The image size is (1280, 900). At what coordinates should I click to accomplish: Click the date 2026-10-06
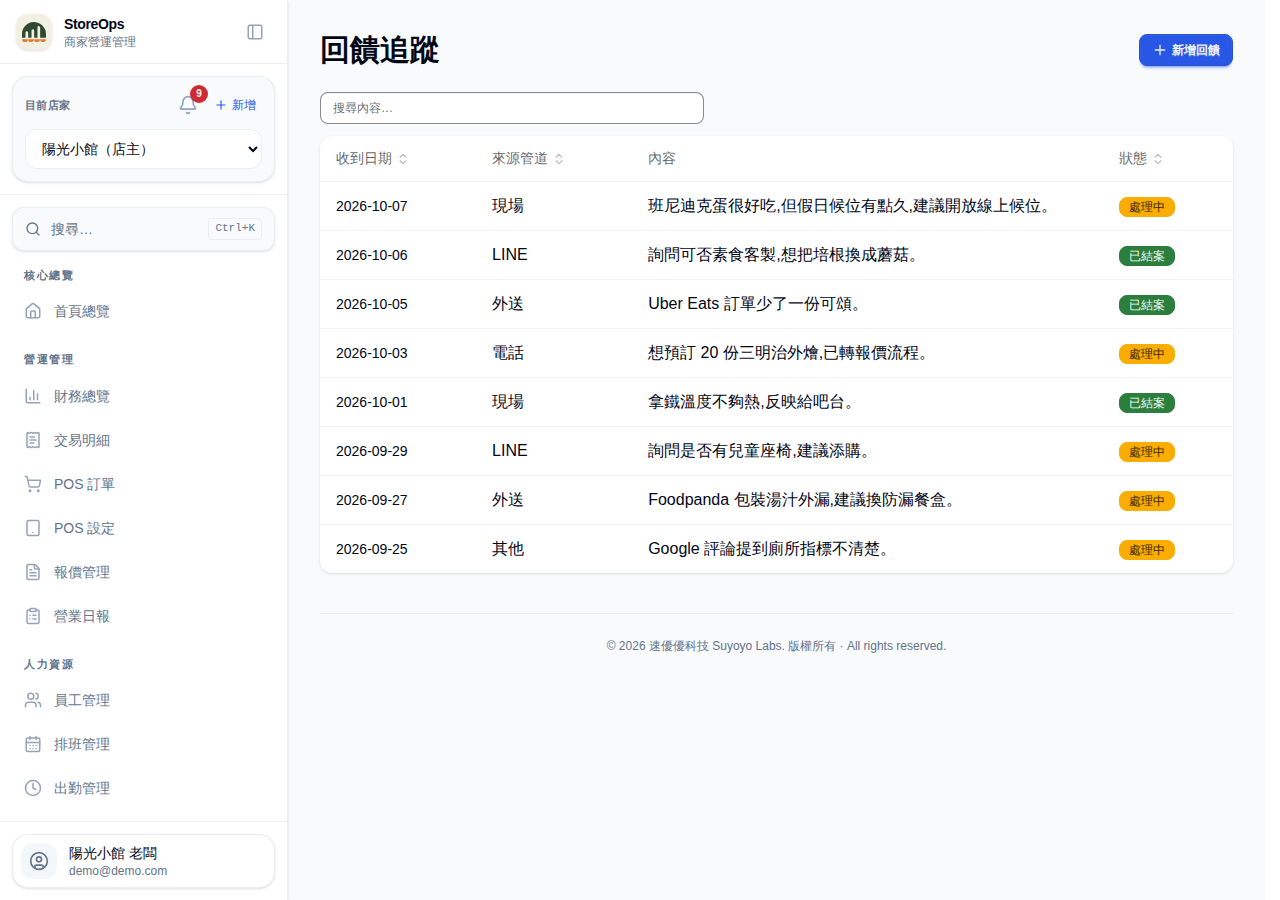click(372, 255)
